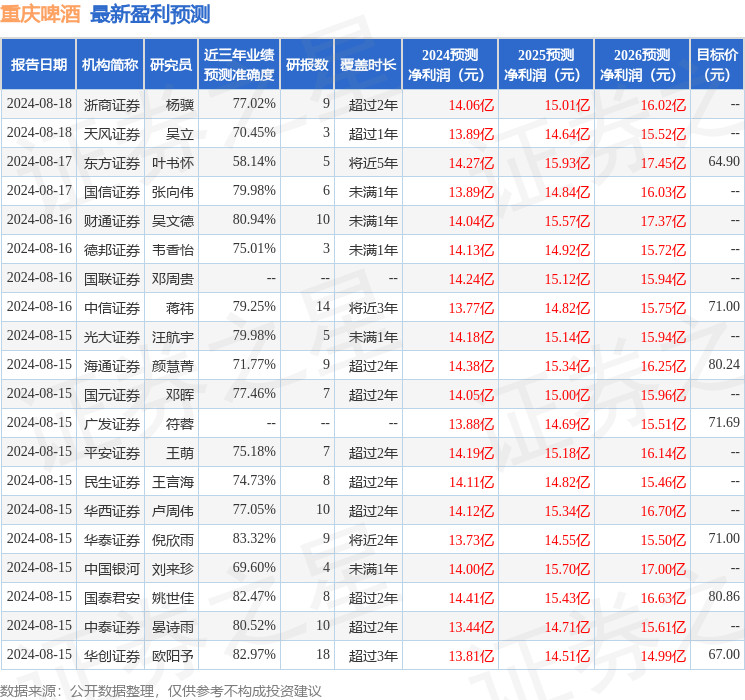Click 2024 profit value 14.41亿

pyautogui.click(x=471, y=598)
